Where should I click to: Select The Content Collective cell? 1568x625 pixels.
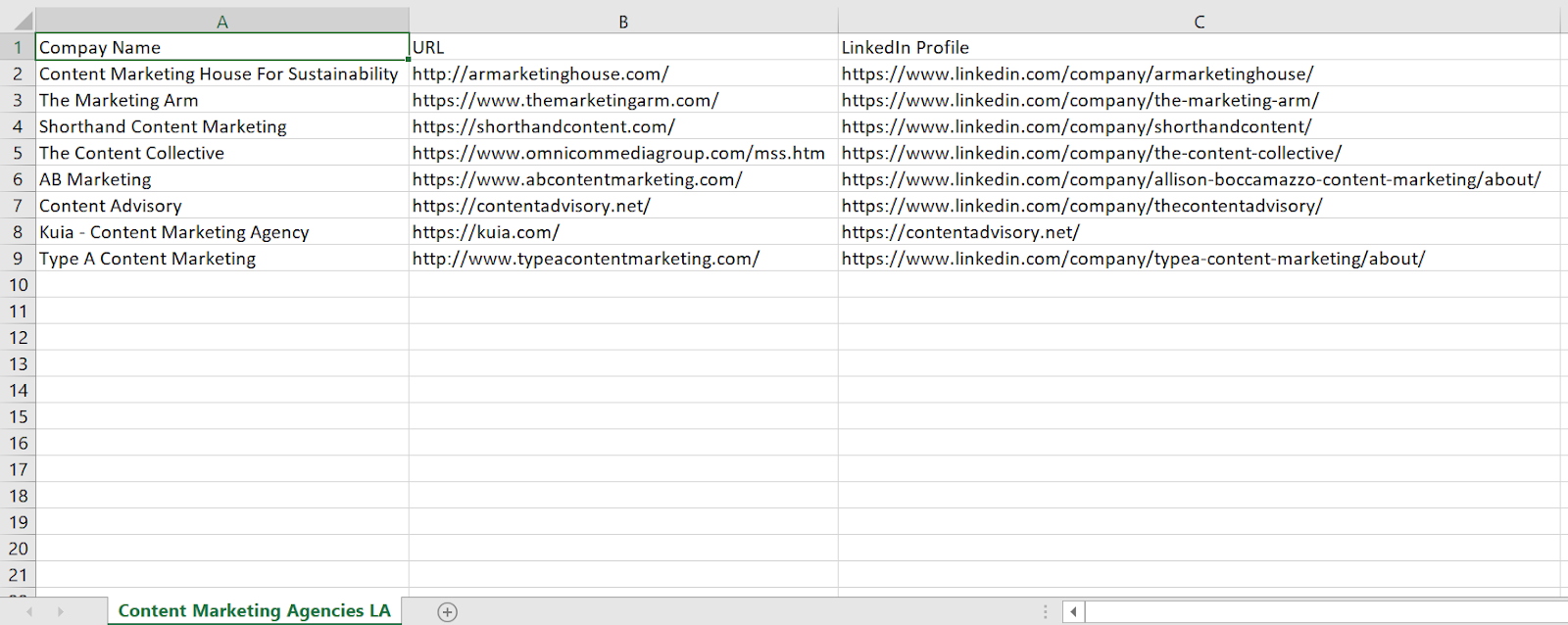pyautogui.click(x=222, y=153)
